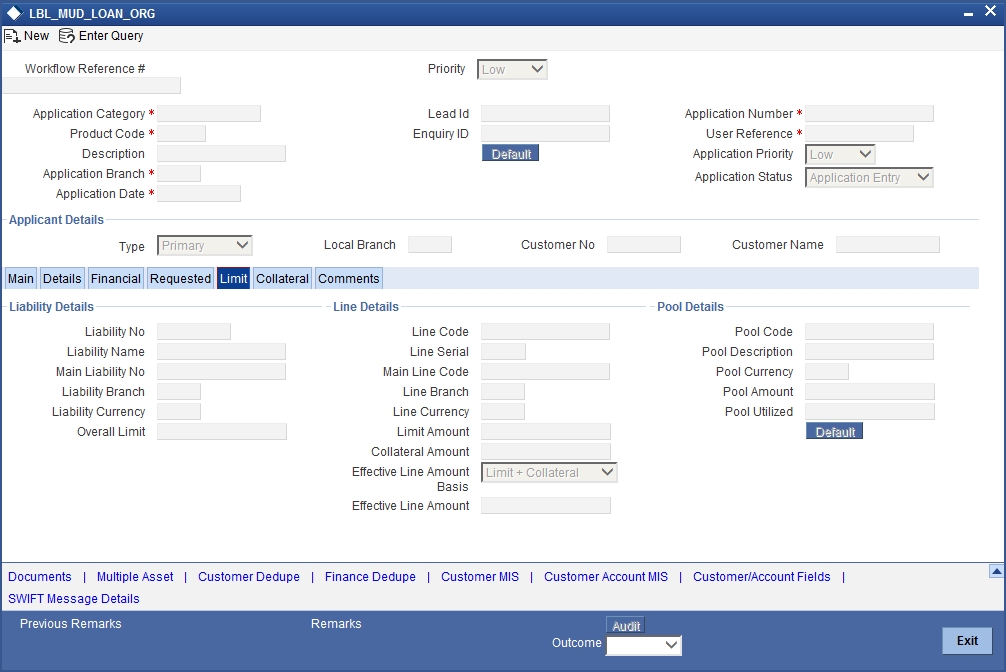Open the Customer MIS link
Image resolution: width=1006 pixels, height=672 pixels.
click(x=480, y=576)
